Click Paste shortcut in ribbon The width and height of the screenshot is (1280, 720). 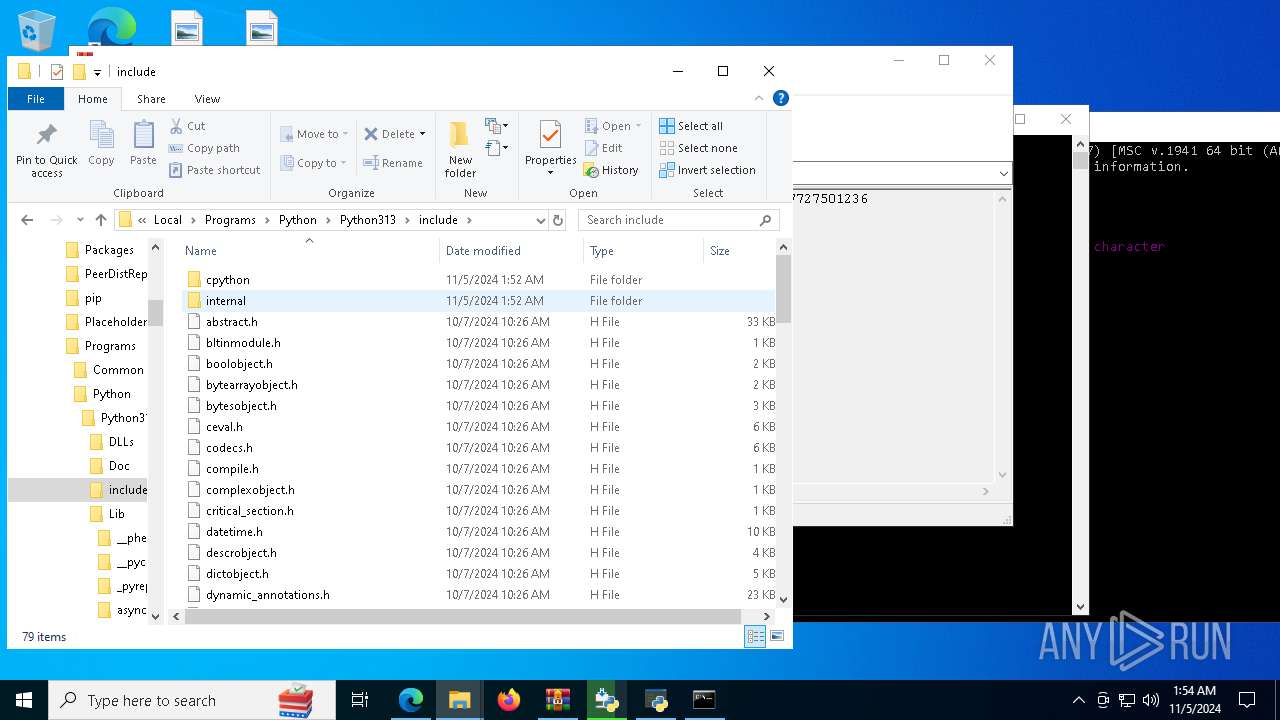point(214,170)
